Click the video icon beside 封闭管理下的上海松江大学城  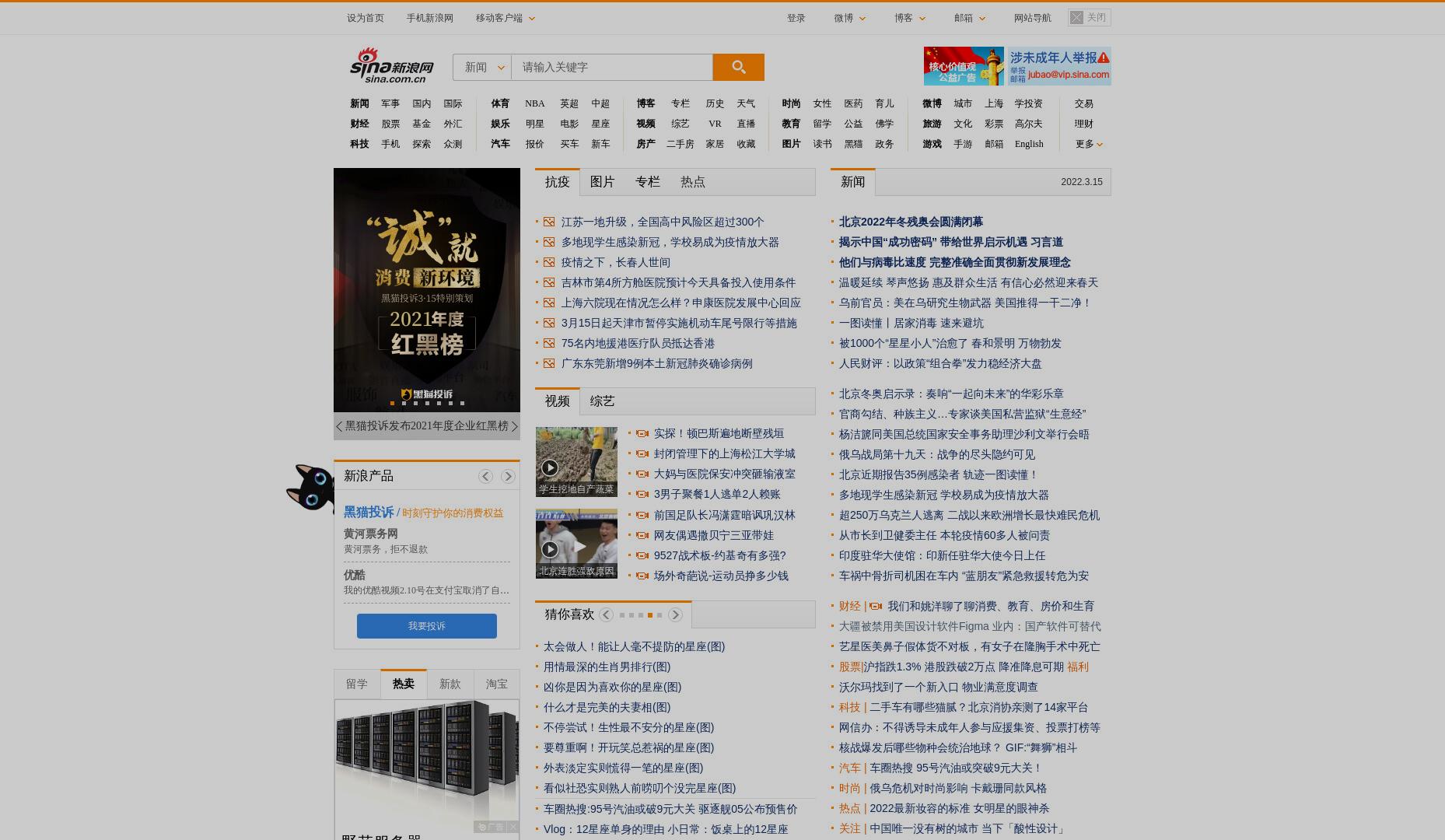[x=642, y=454]
